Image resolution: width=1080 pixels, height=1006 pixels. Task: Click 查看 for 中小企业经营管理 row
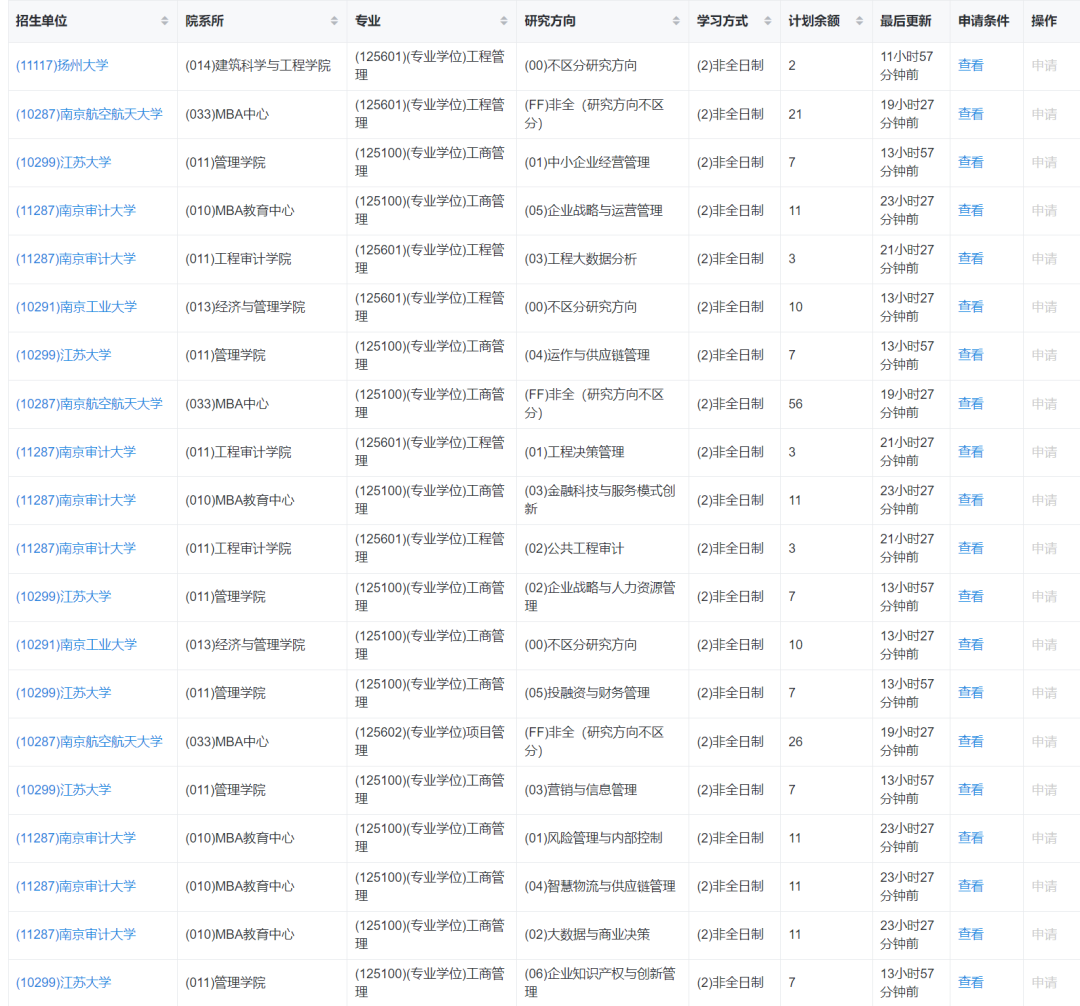970,163
